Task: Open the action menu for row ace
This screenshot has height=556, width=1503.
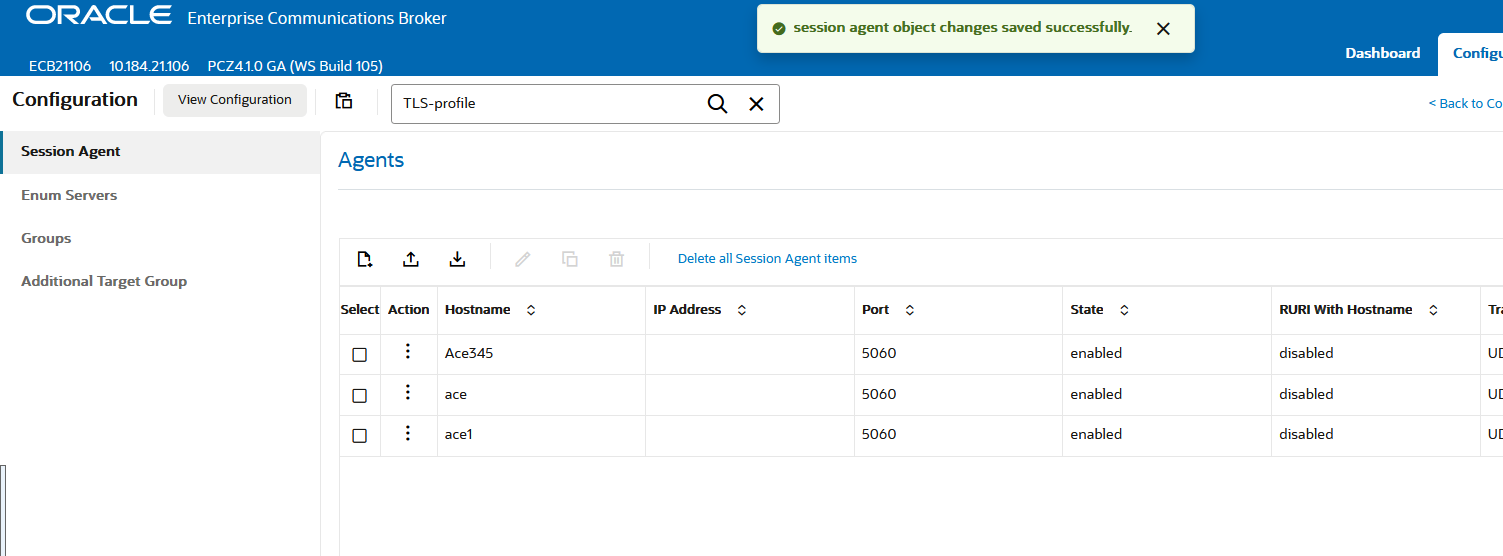Action: click(408, 392)
